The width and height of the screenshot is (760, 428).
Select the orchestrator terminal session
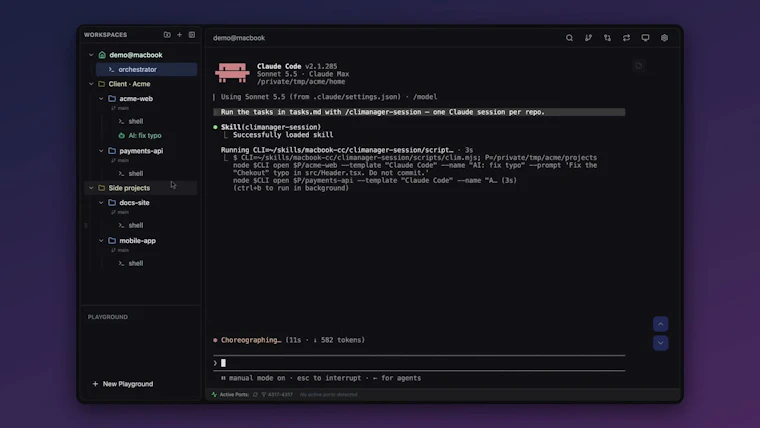pyautogui.click(x=146, y=69)
